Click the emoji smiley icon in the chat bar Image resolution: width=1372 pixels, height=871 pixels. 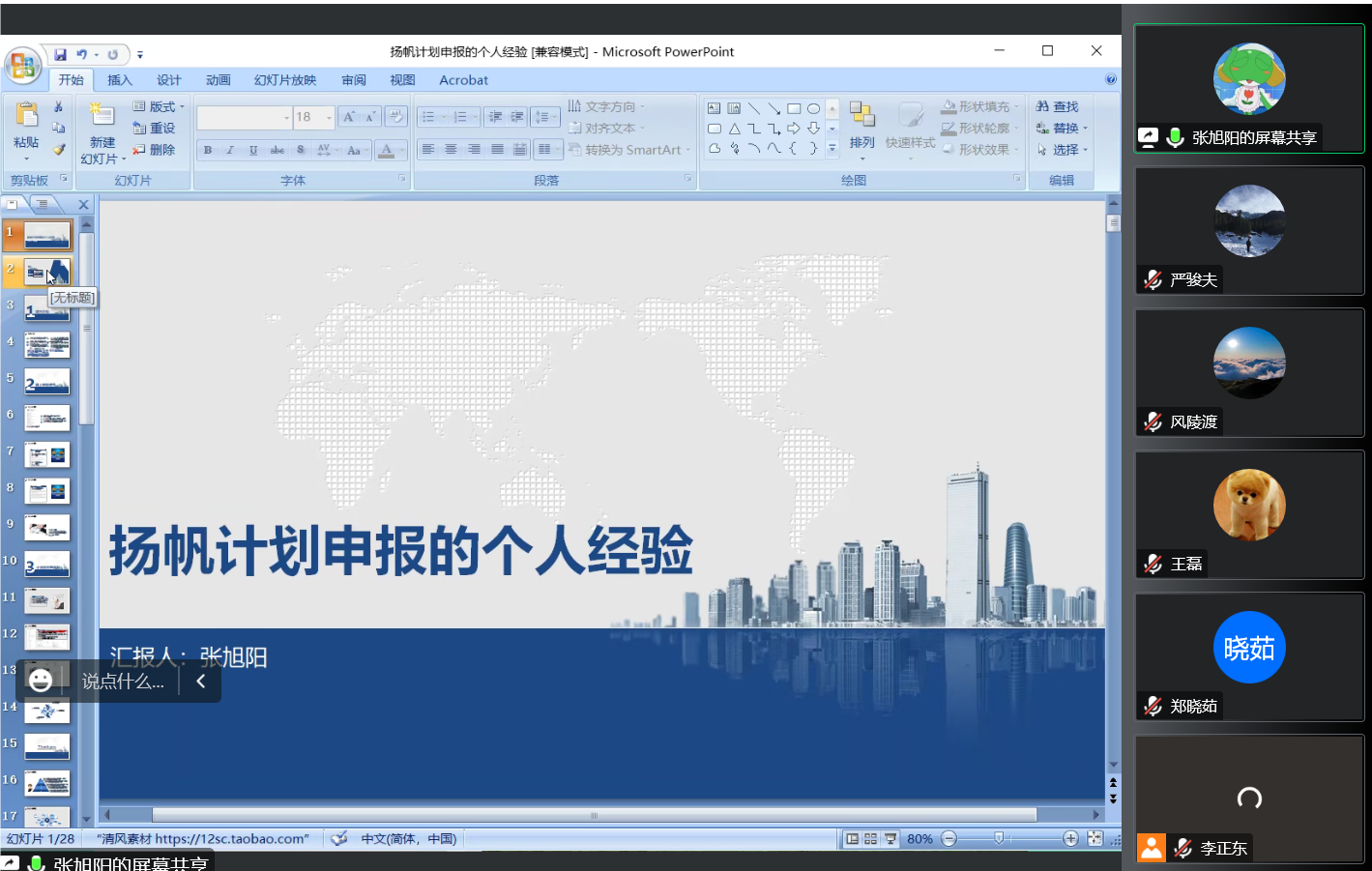41,681
